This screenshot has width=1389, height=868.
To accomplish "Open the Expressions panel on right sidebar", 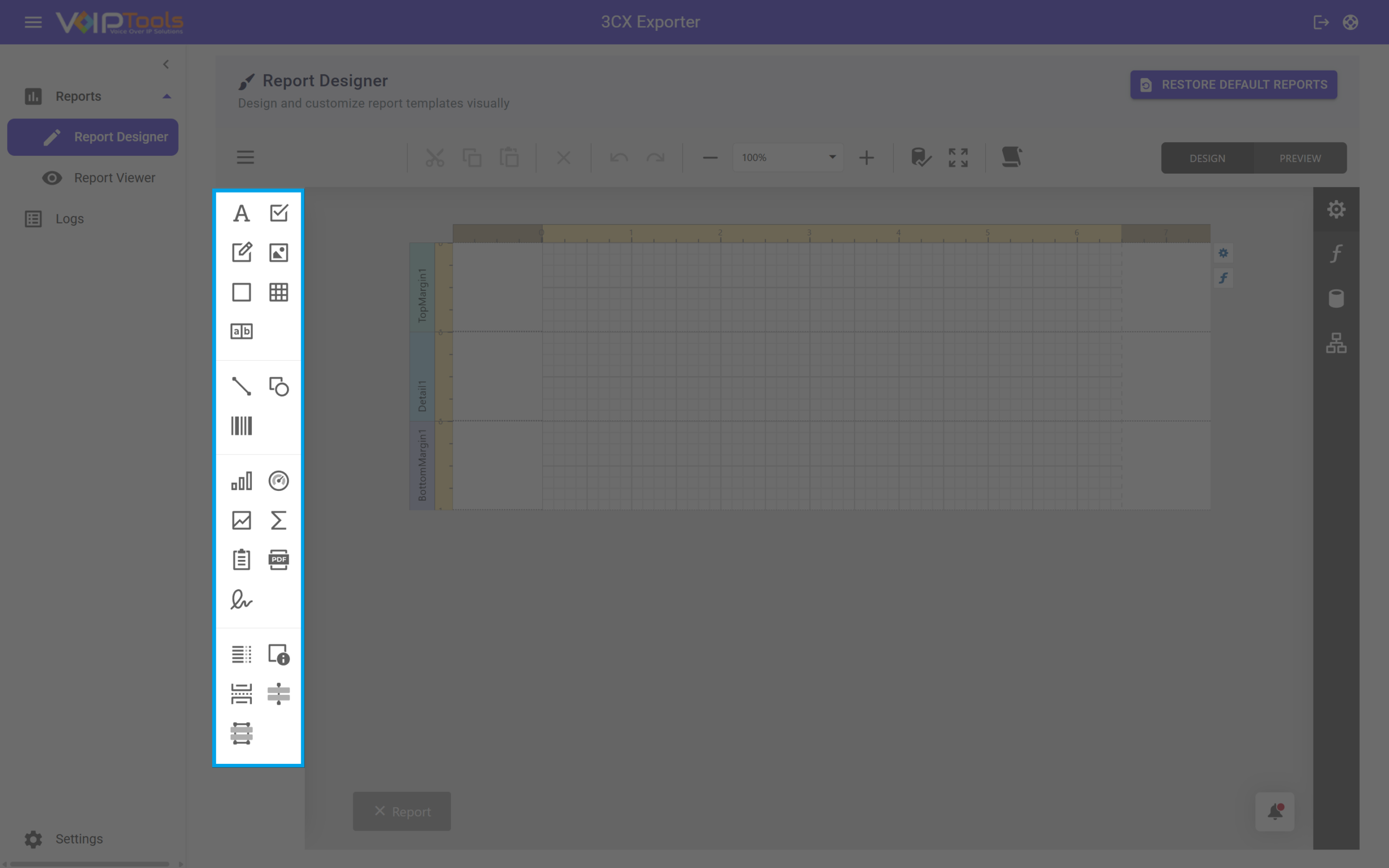I will point(1336,254).
